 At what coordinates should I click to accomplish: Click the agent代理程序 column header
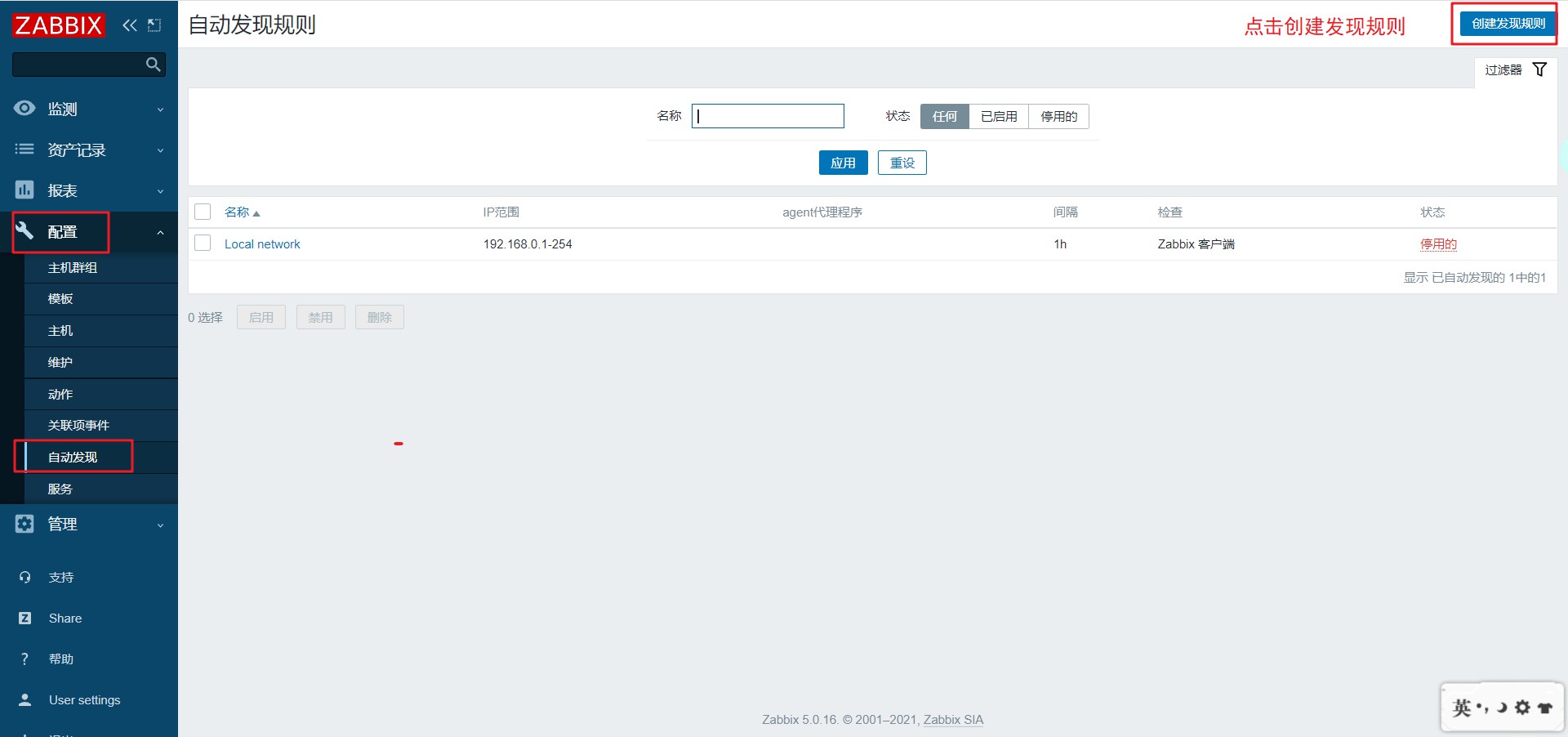click(x=822, y=212)
